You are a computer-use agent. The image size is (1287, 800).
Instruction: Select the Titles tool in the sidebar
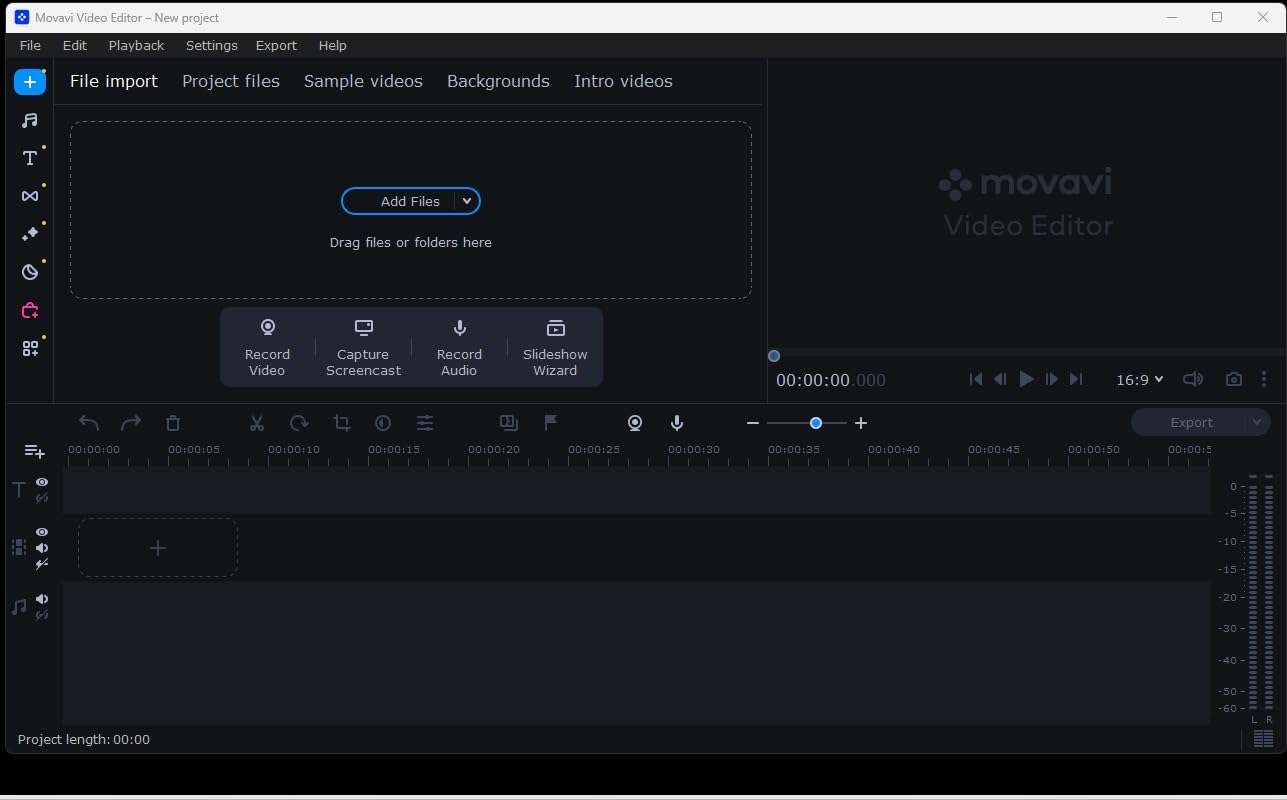29,157
